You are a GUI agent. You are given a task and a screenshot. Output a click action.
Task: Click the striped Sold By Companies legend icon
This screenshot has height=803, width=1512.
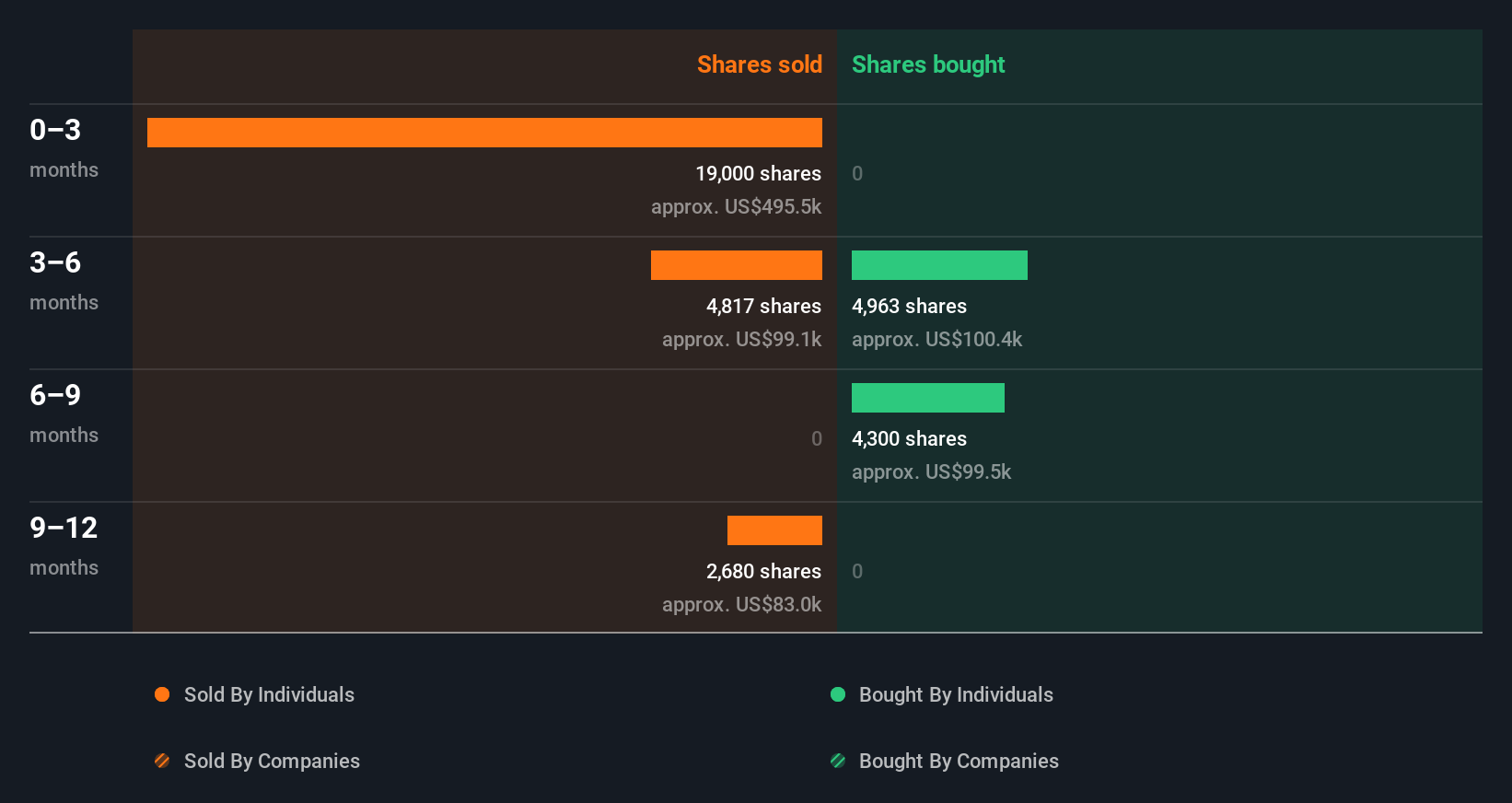click(162, 761)
